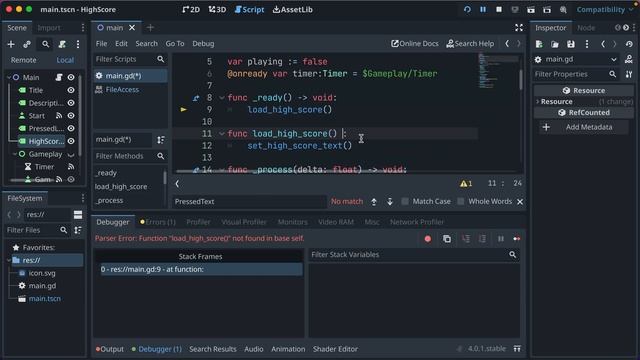Fold the load_high_score function at line 11
The width and height of the screenshot is (640, 360).
[222, 133]
